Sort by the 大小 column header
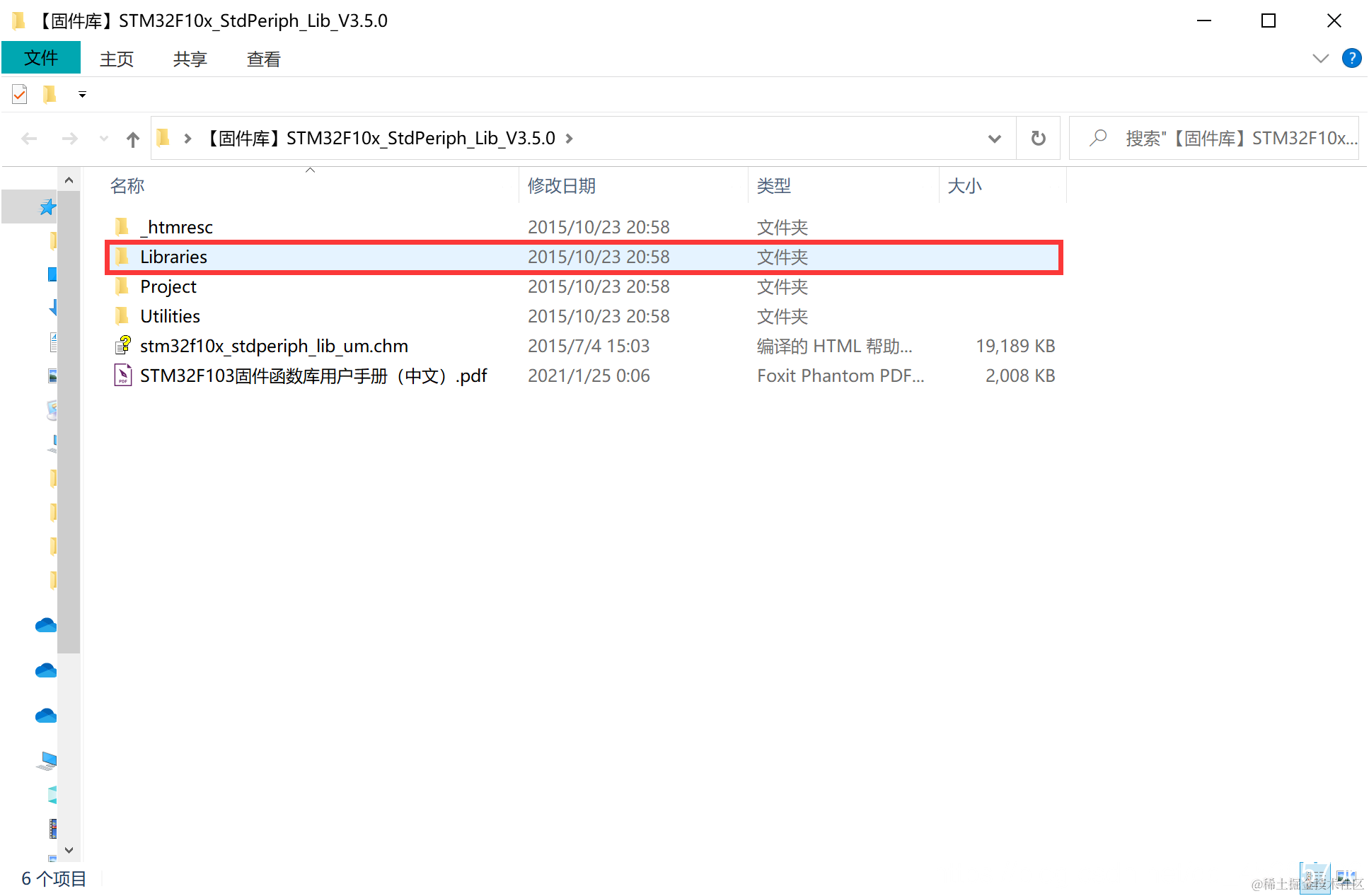Screen dimensions: 1369x896 coord(964,186)
